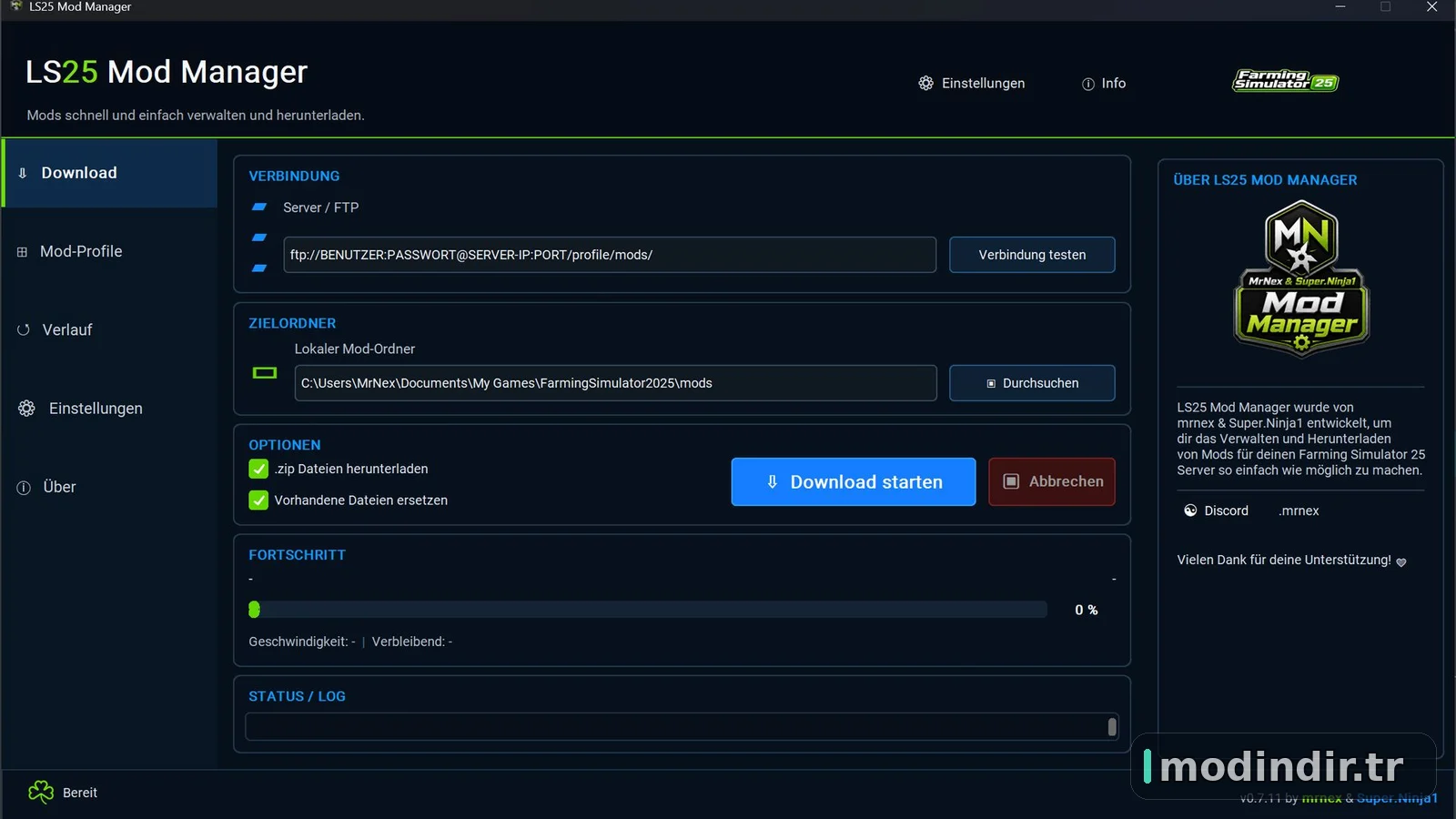Browse for a folder with Durchsuchen

point(1032,383)
